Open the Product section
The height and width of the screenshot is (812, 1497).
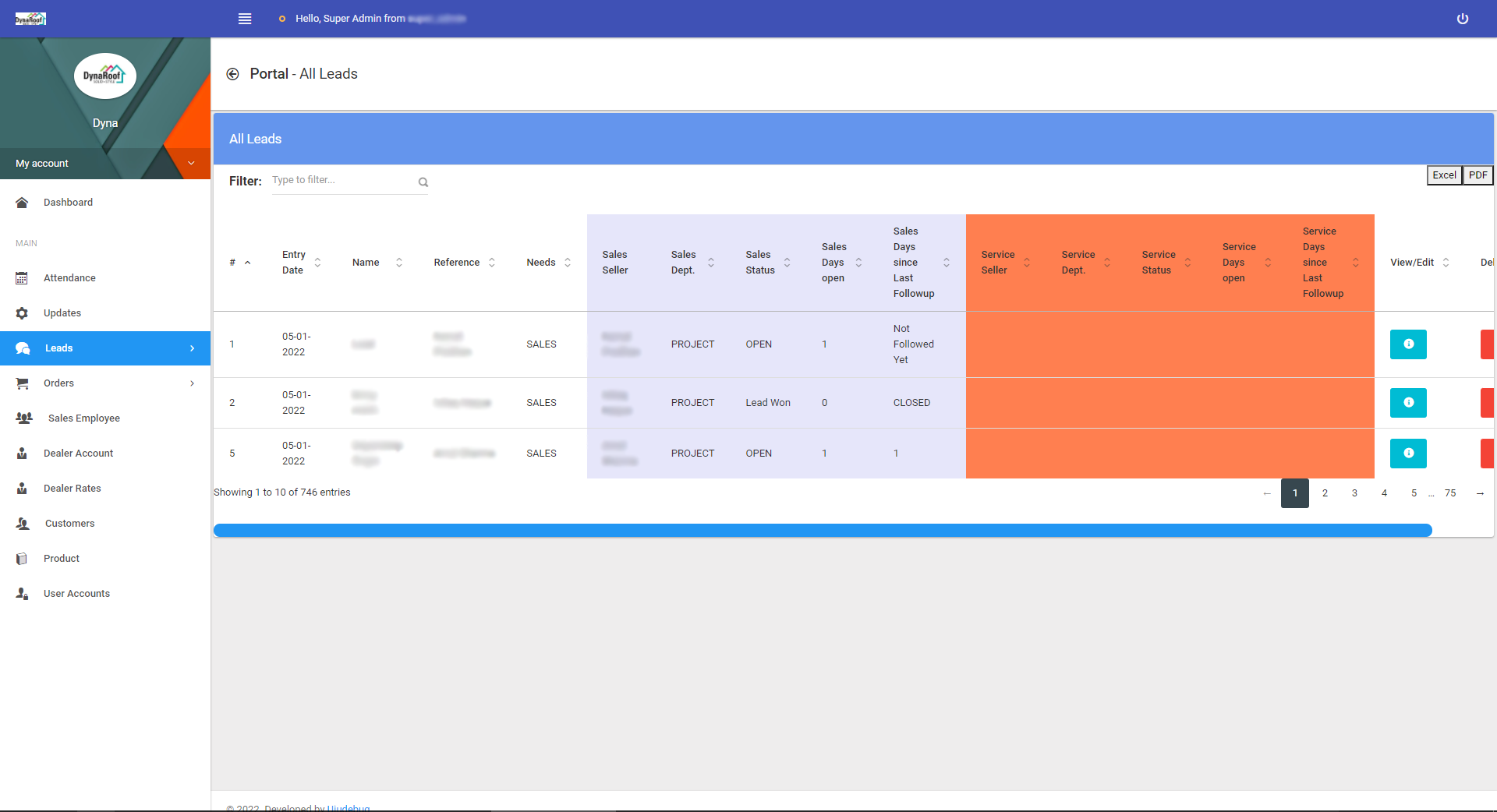coord(62,558)
